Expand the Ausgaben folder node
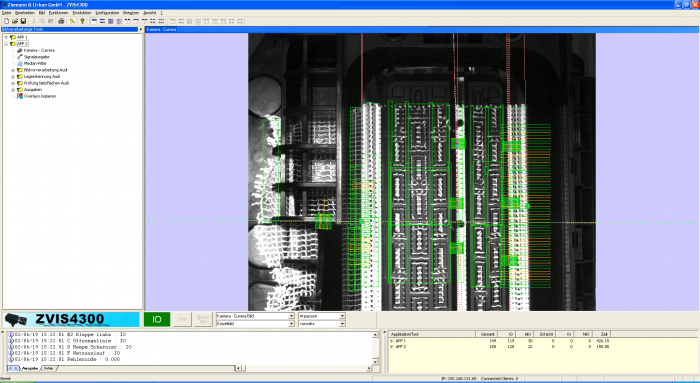 coord(13,90)
